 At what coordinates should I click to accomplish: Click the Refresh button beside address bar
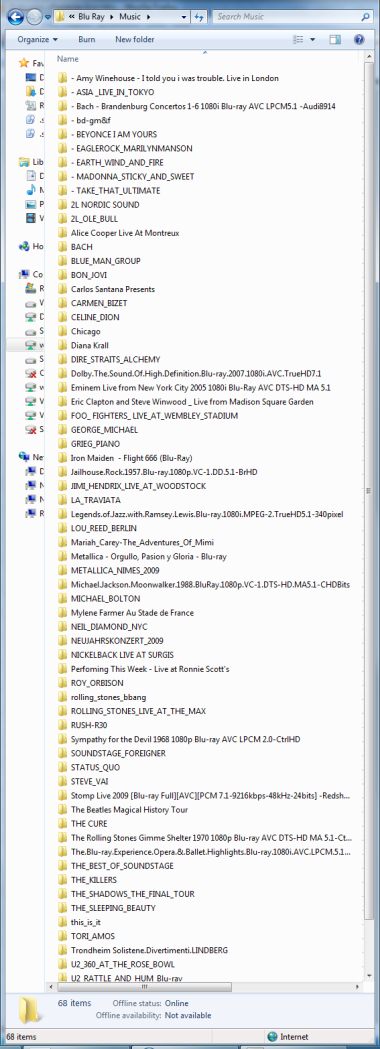click(199, 16)
